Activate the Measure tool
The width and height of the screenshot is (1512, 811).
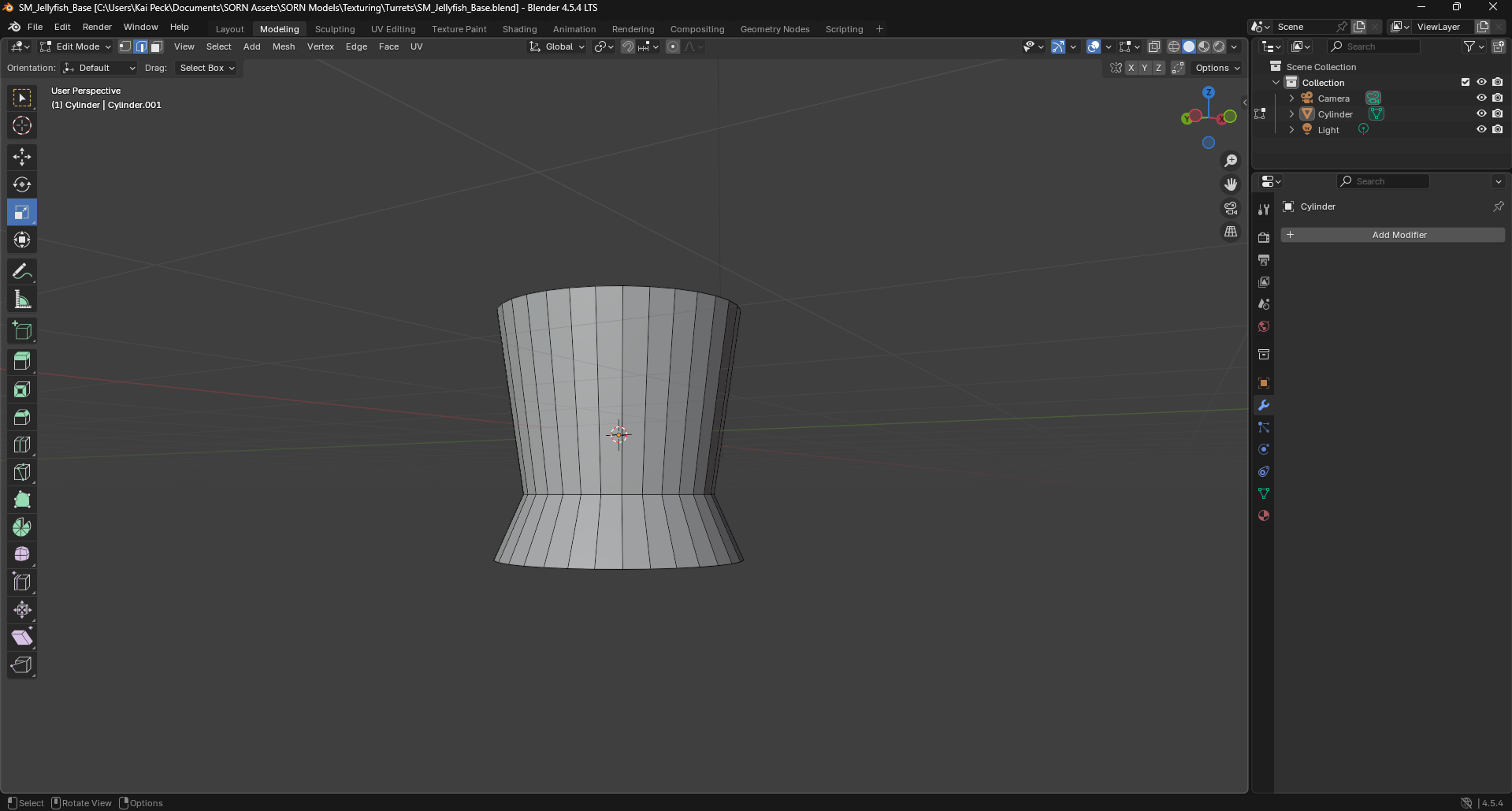pos(22,299)
